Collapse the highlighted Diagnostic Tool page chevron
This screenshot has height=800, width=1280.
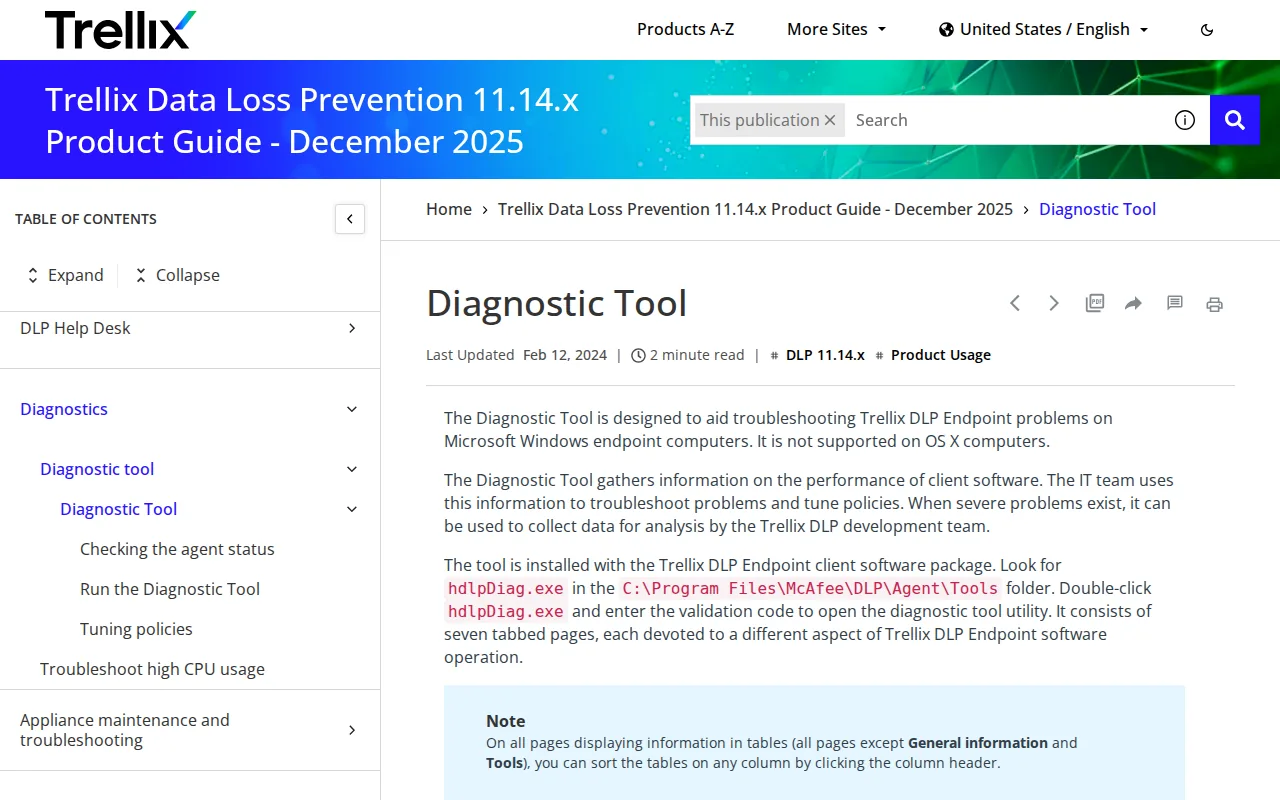point(352,509)
